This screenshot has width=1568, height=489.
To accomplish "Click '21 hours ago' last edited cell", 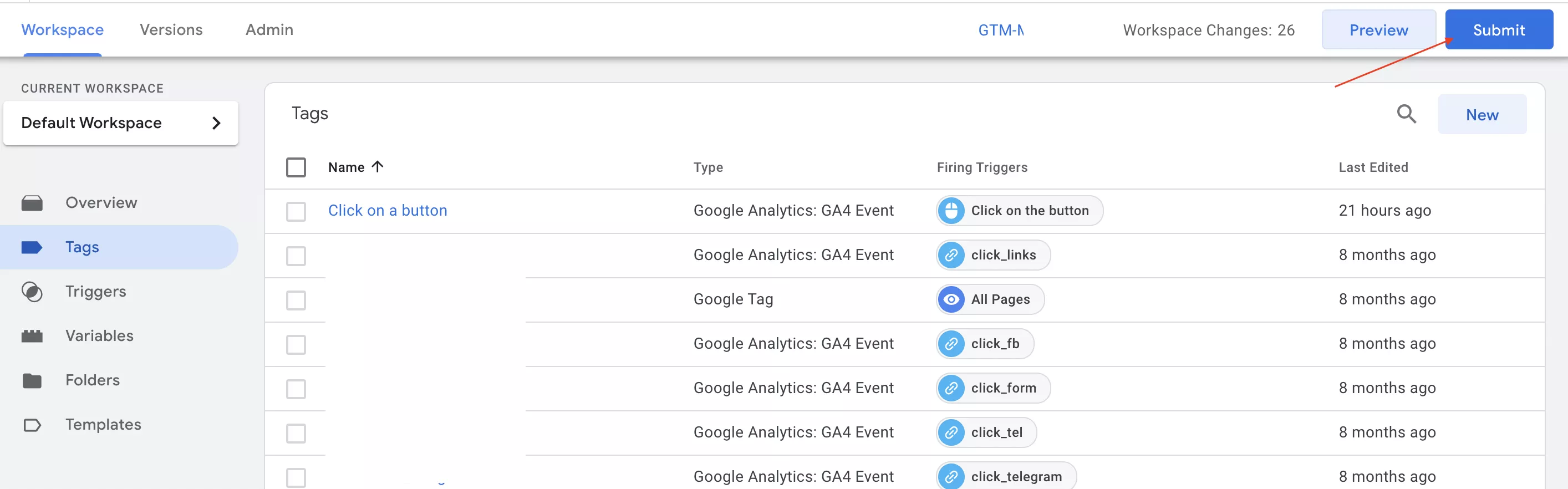I will pyautogui.click(x=1385, y=211).
